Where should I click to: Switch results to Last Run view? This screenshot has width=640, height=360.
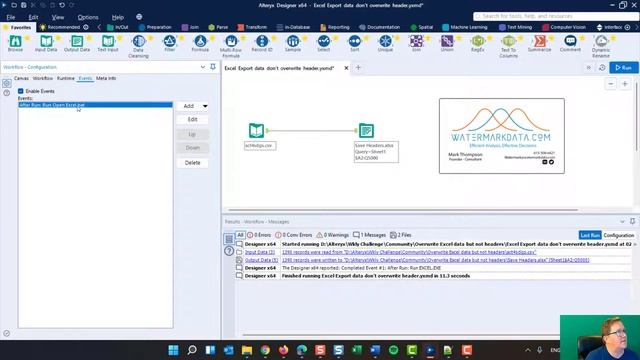(x=590, y=235)
